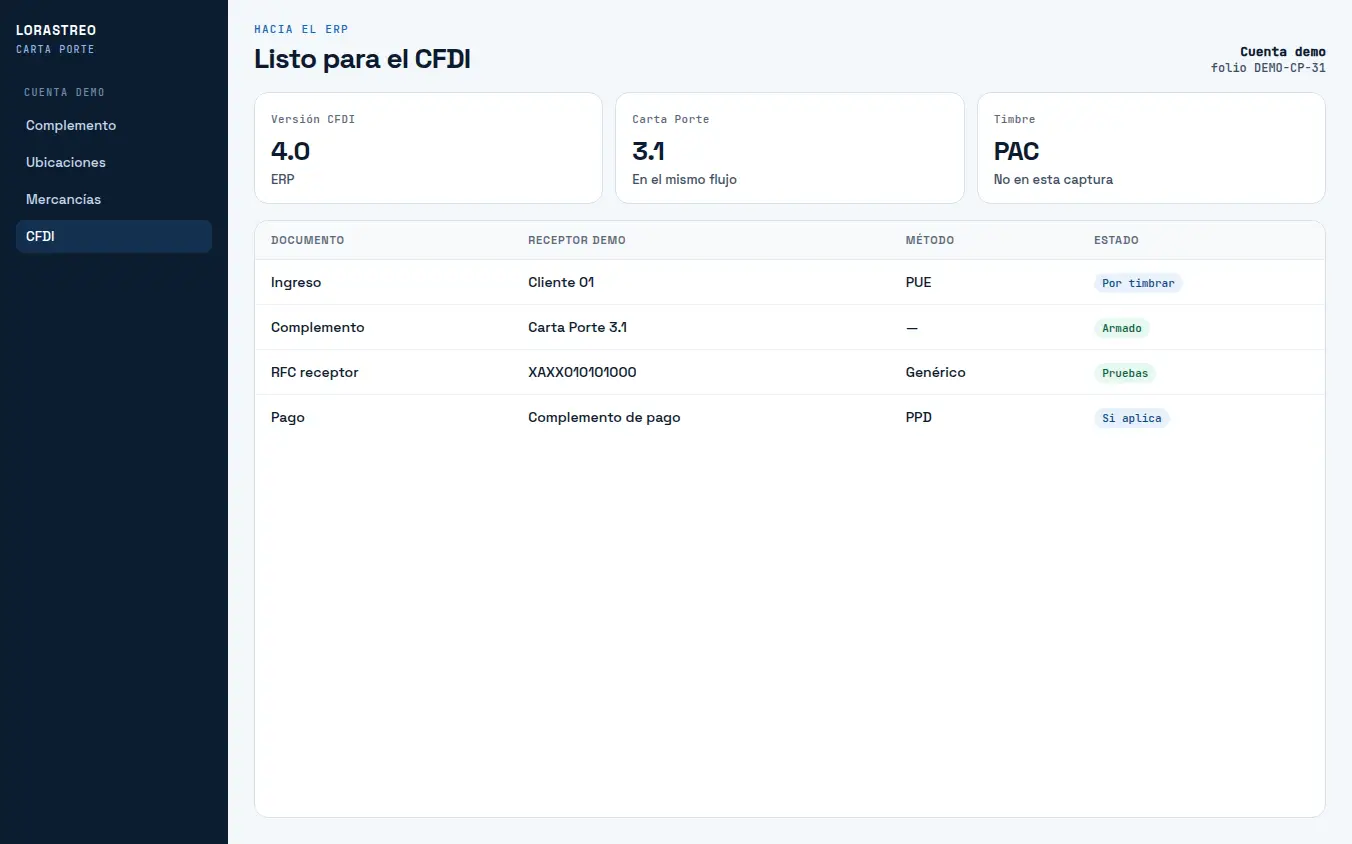The height and width of the screenshot is (844, 1352).
Task: Click the 'Cuenta demo' header label
Action: [1283, 52]
